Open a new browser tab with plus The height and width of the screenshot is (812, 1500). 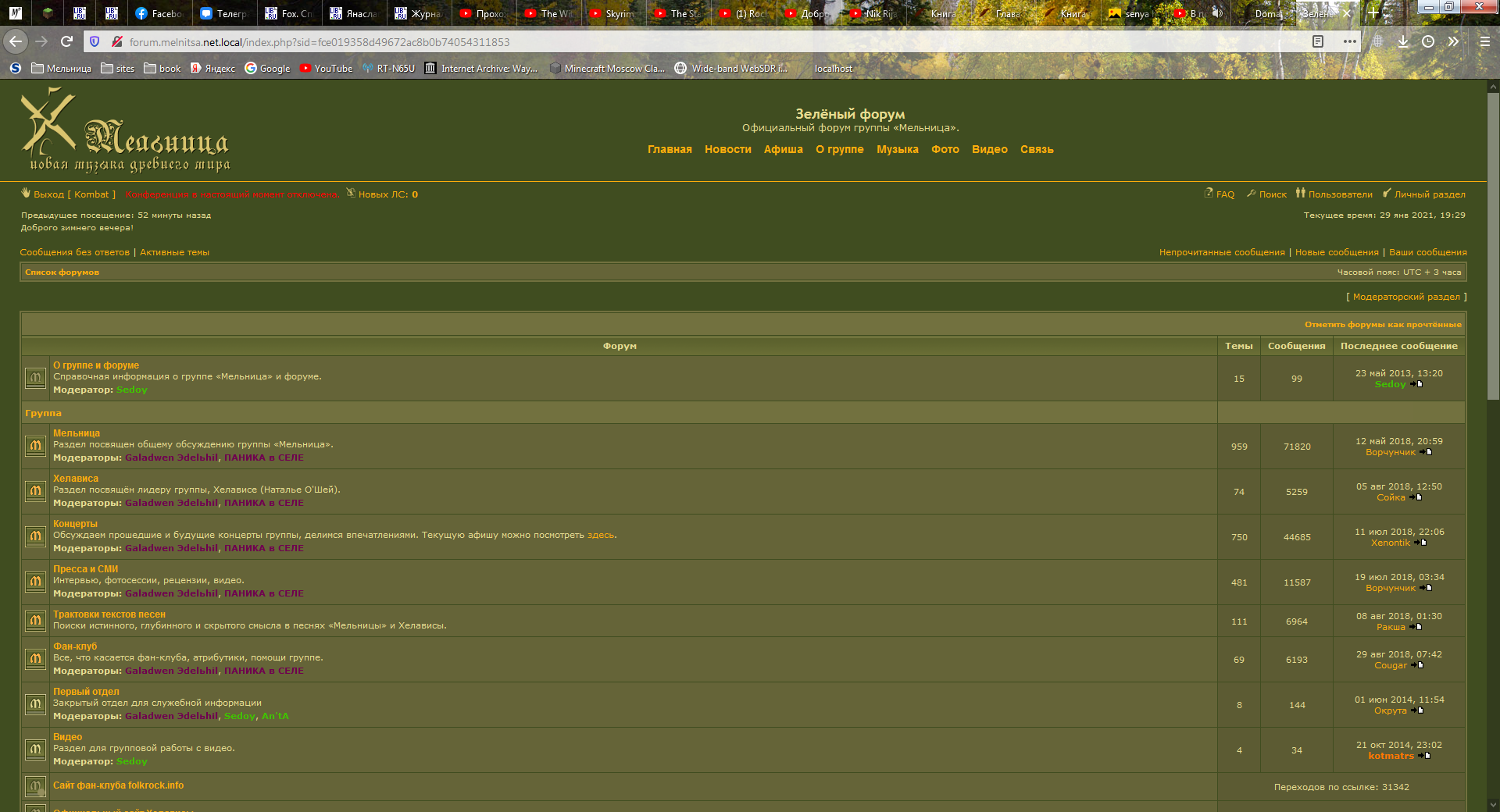[1373, 13]
